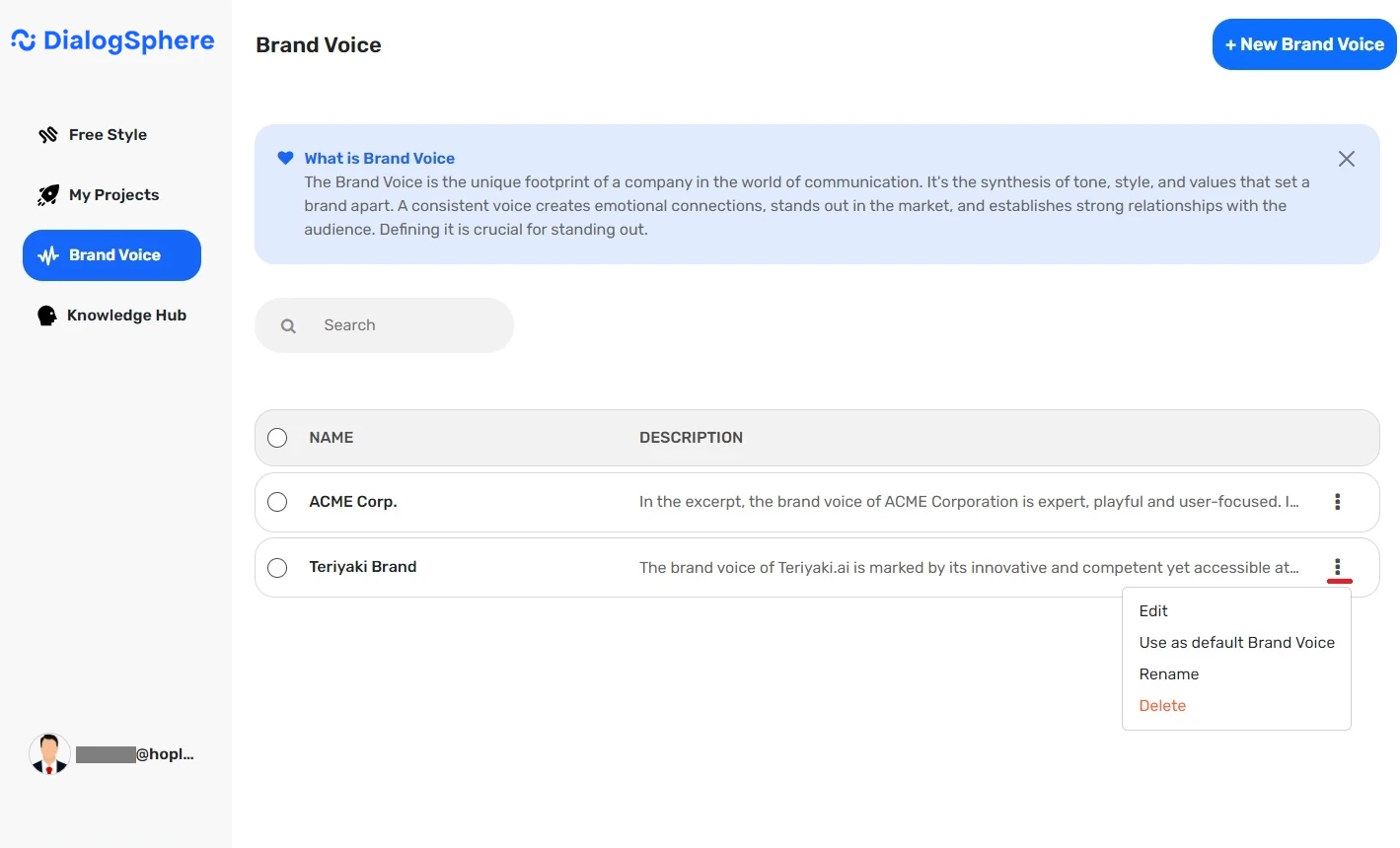Screen dimensions: 1400x848
Task: Choose Use as default Brand Voice from the menu
Action: pyautogui.click(x=1237, y=642)
